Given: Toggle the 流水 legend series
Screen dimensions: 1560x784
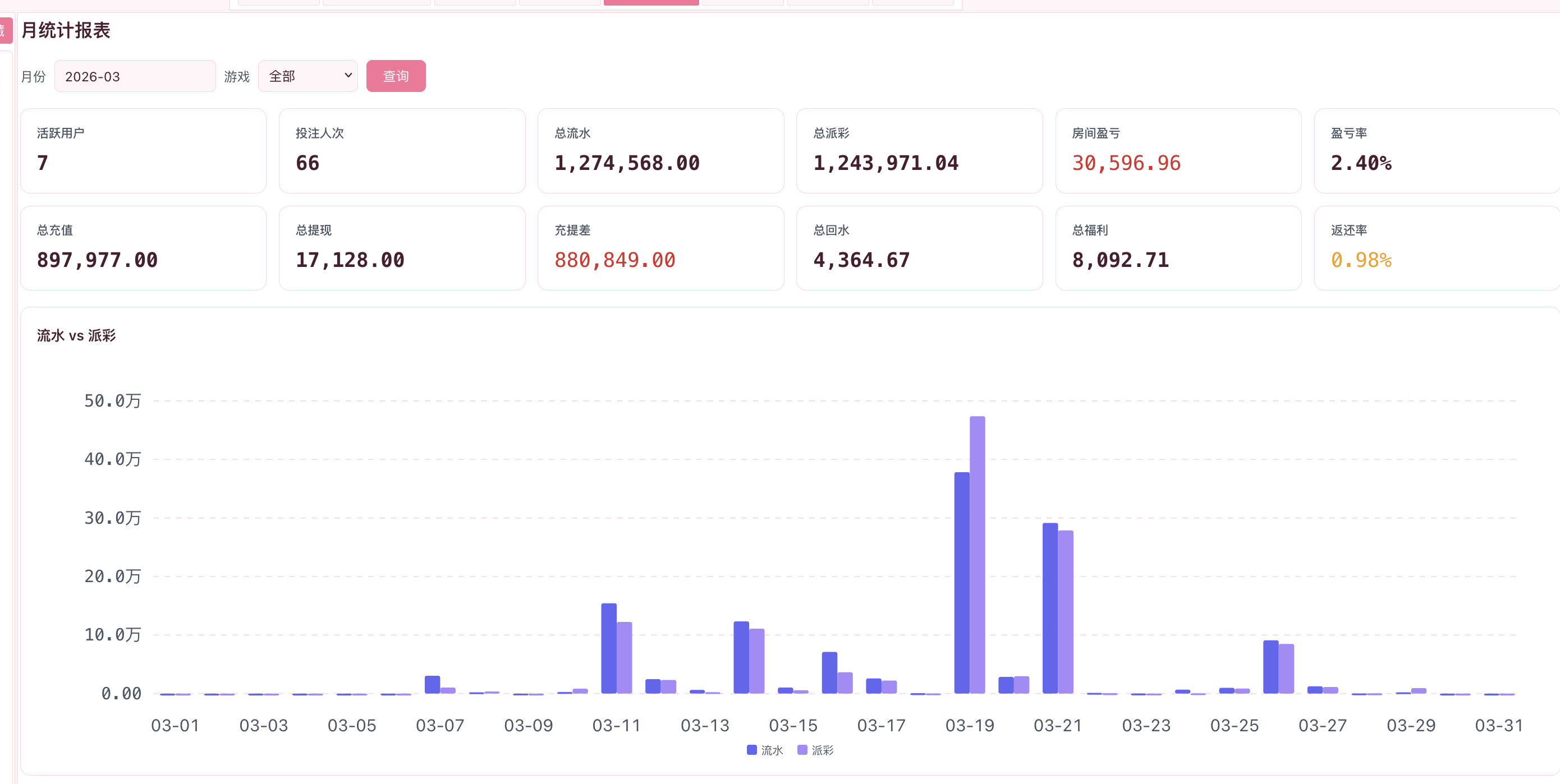Looking at the screenshot, I should tap(765, 750).
